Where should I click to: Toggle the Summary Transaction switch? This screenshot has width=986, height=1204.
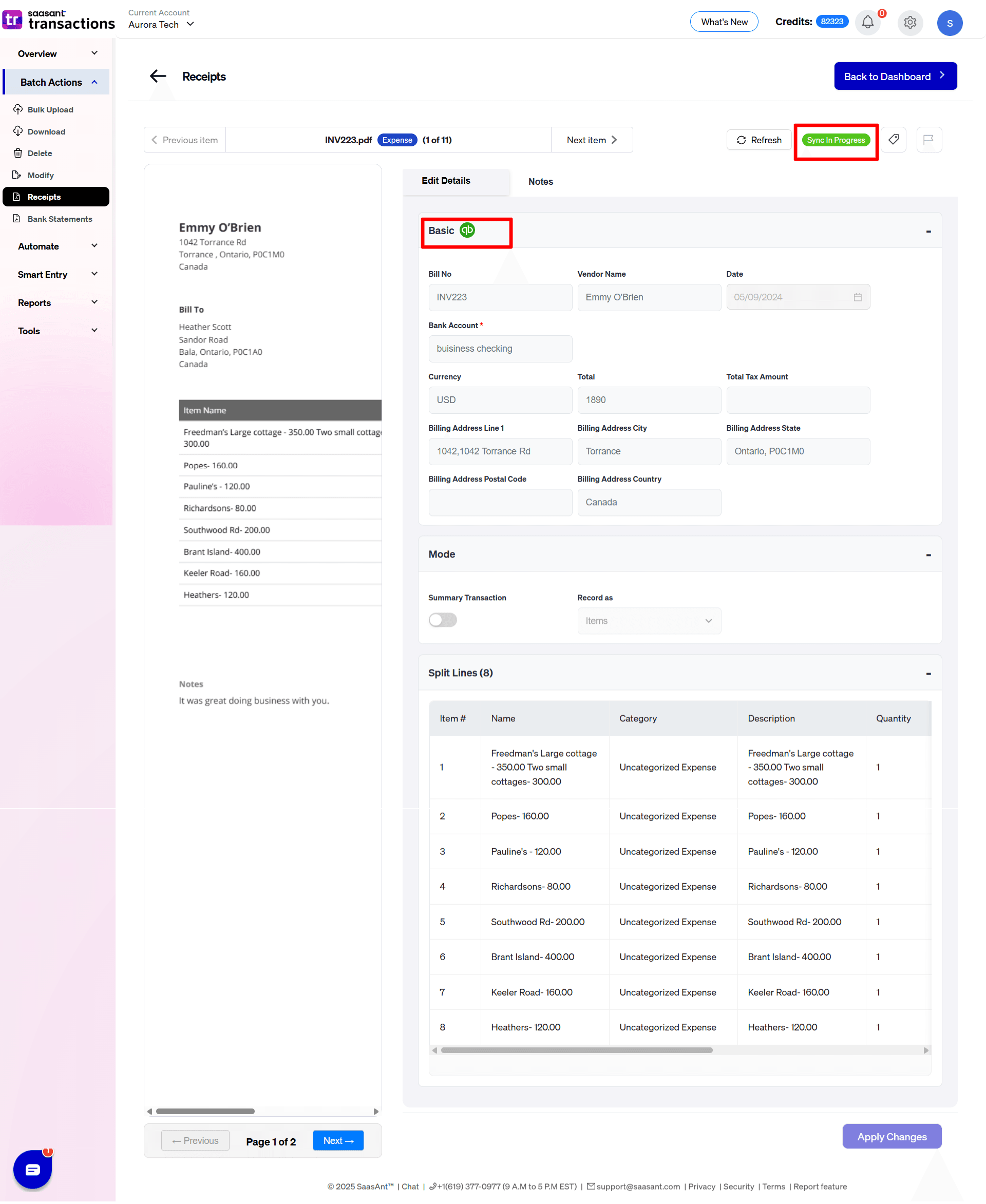point(443,620)
